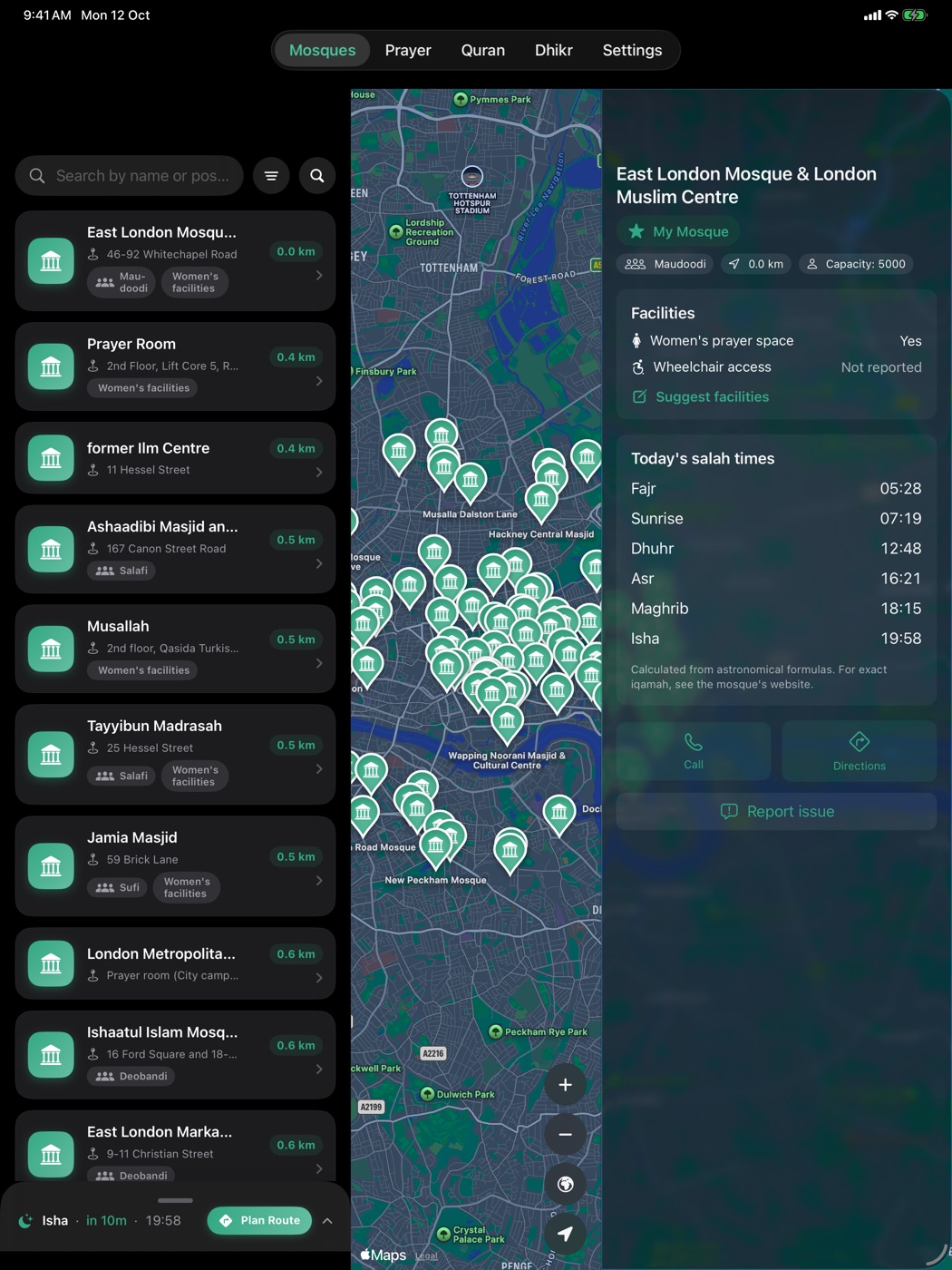Switch to the Dhikr tab

point(553,50)
